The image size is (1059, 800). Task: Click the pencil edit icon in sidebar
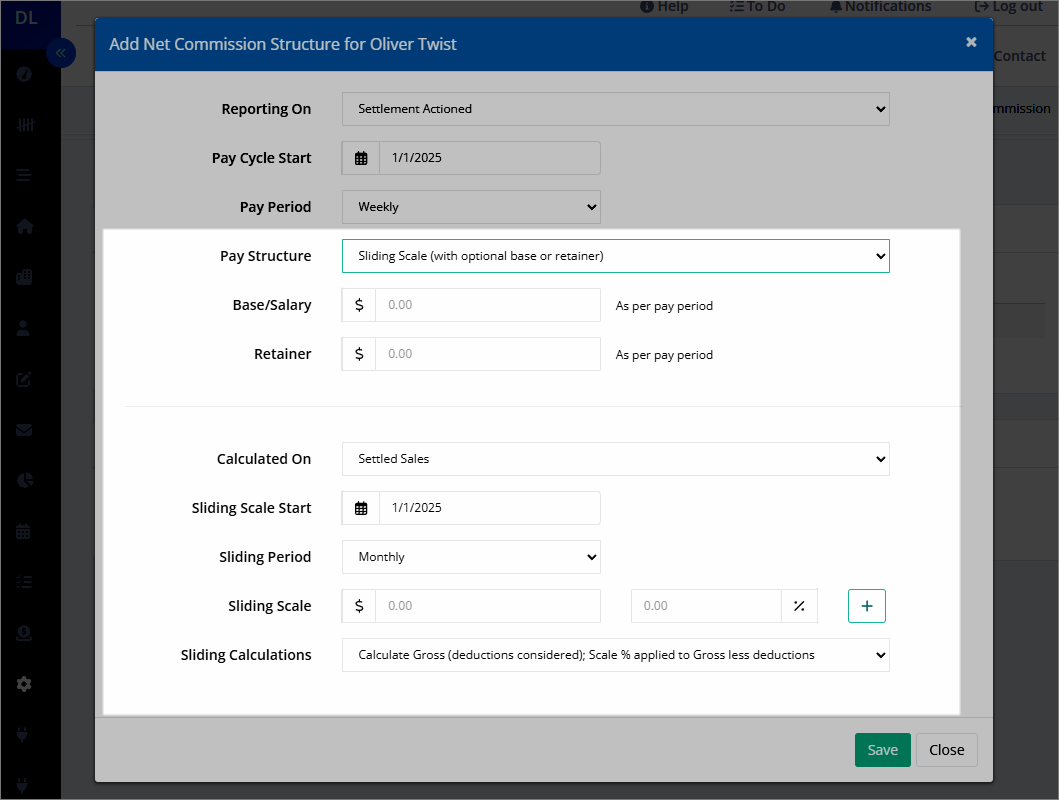click(24, 379)
